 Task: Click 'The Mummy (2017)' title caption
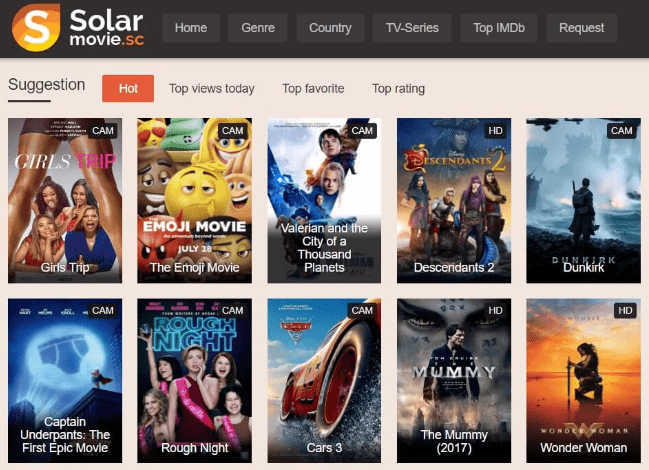(x=454, y=441)
